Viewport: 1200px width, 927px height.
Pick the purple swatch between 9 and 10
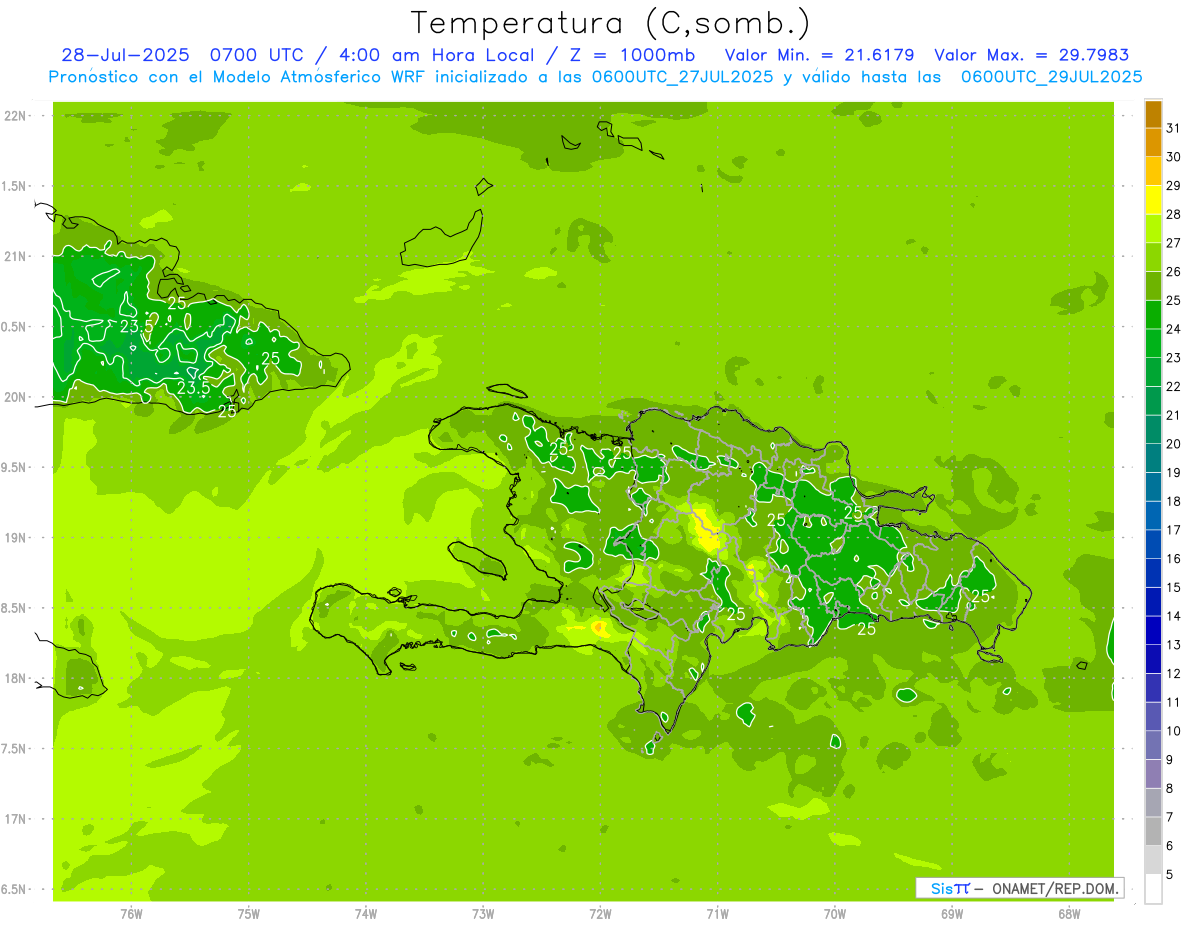[1153, 746]
